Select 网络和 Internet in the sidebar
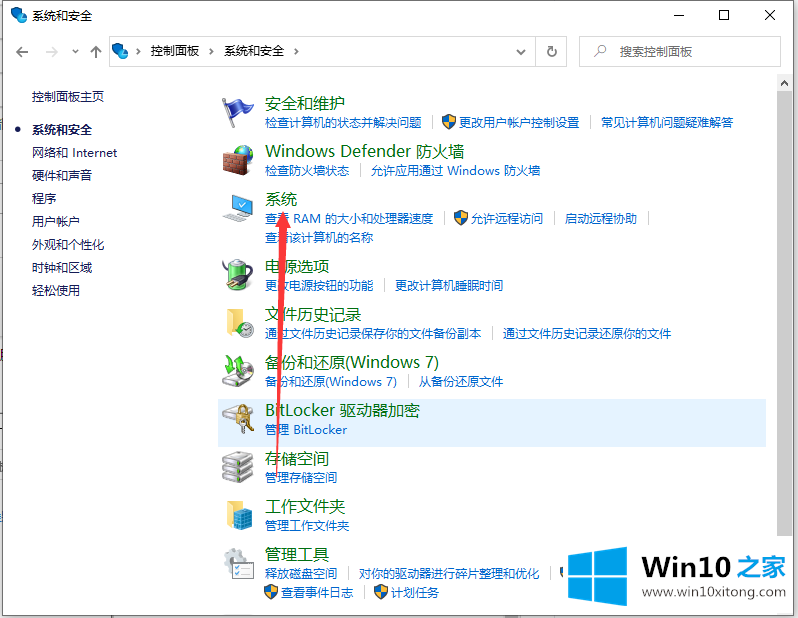Screen dimensions: 798x618 pyautogui.click(x=74, y=153)
